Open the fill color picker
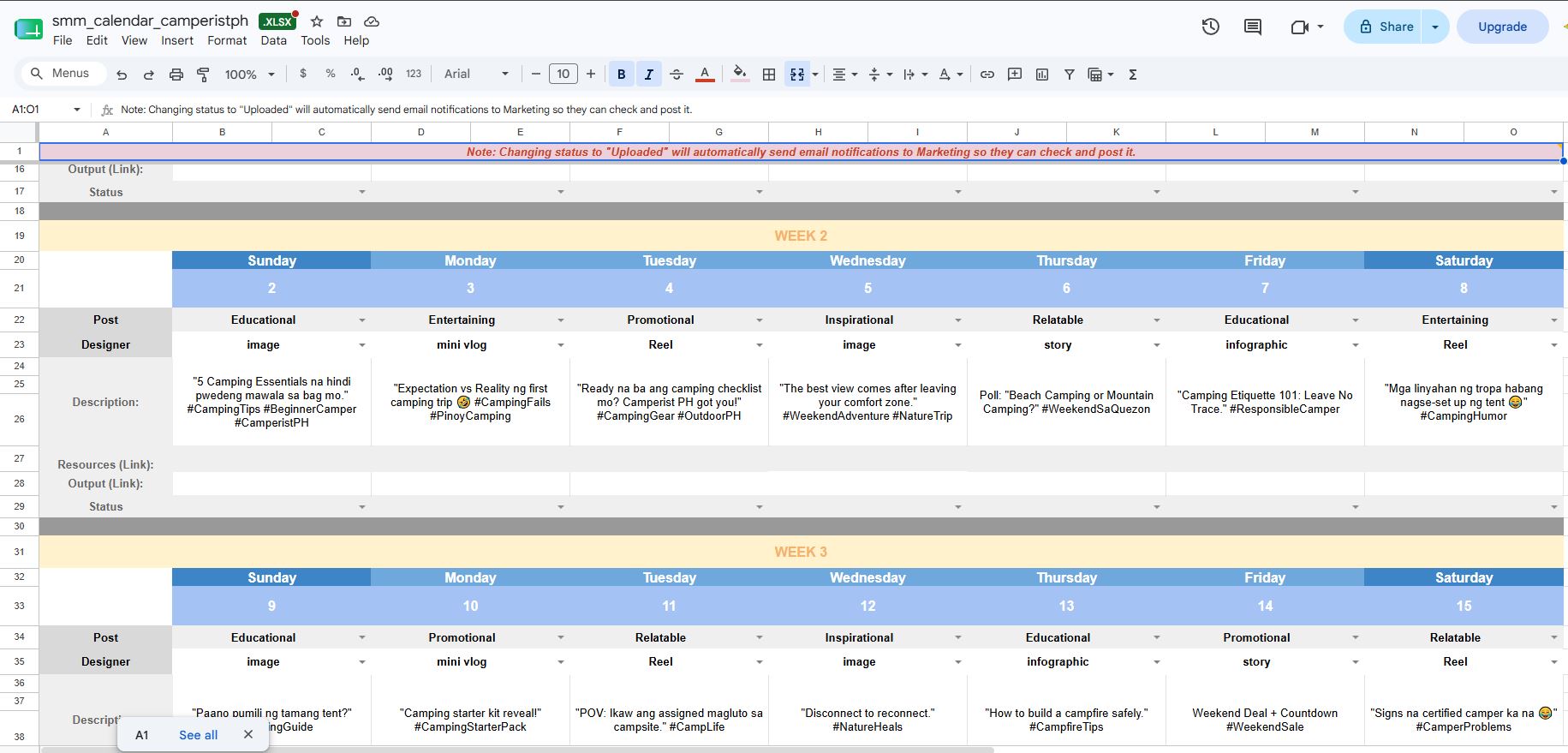1568x753 pixels. tap(740, 75)
